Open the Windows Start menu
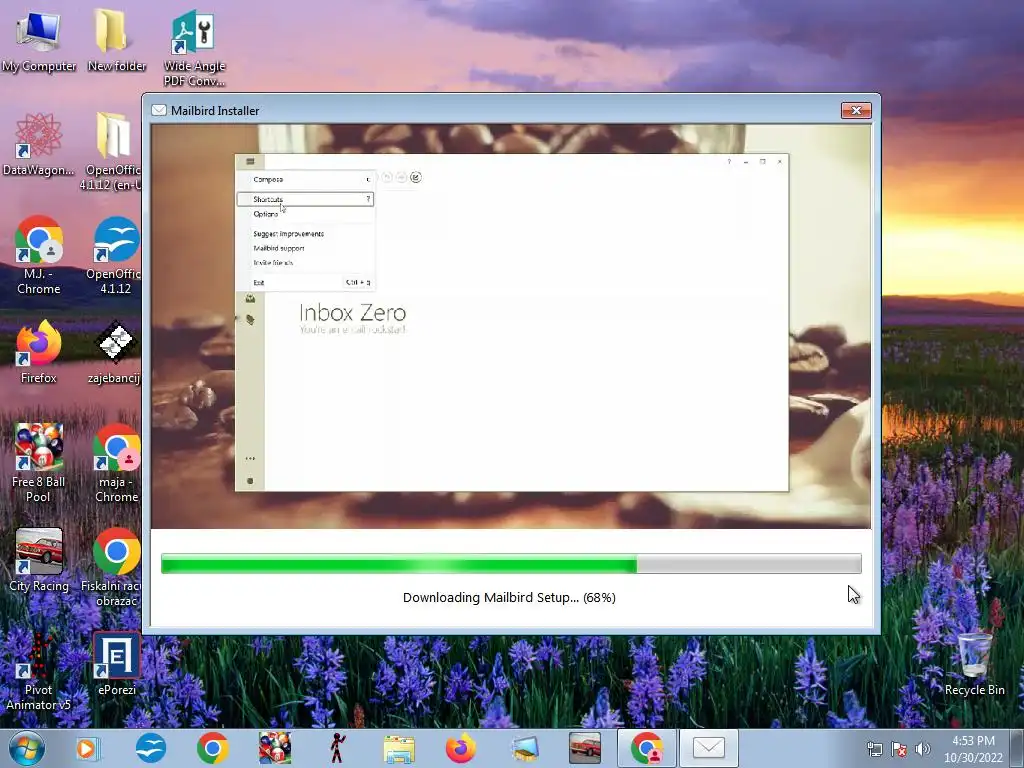Screen dimensions: 1024x768 [27, 748]
